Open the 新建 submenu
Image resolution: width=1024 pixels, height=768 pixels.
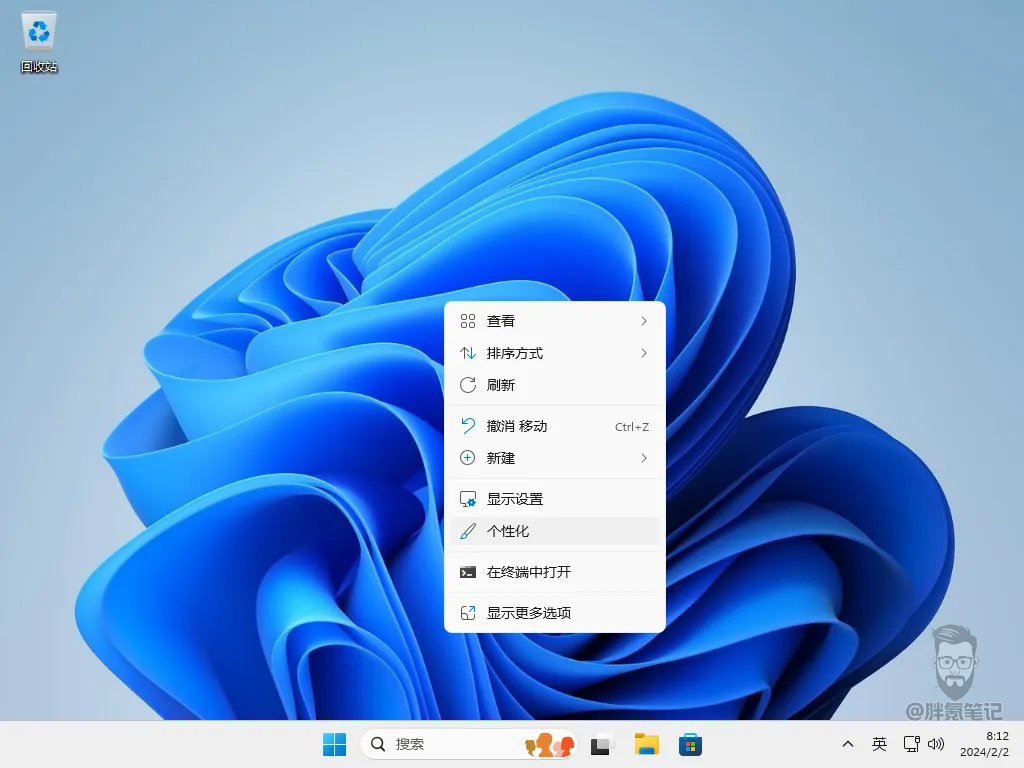pos(554,458)
